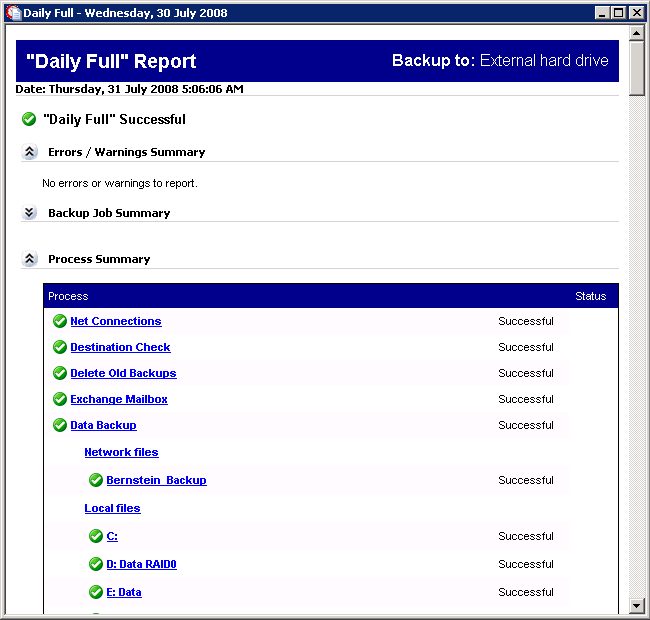Image resolution: width=650 pixels, height=620 pixels.
Task: Click "No errors or warnings to report." text
Action: (120, 183)
